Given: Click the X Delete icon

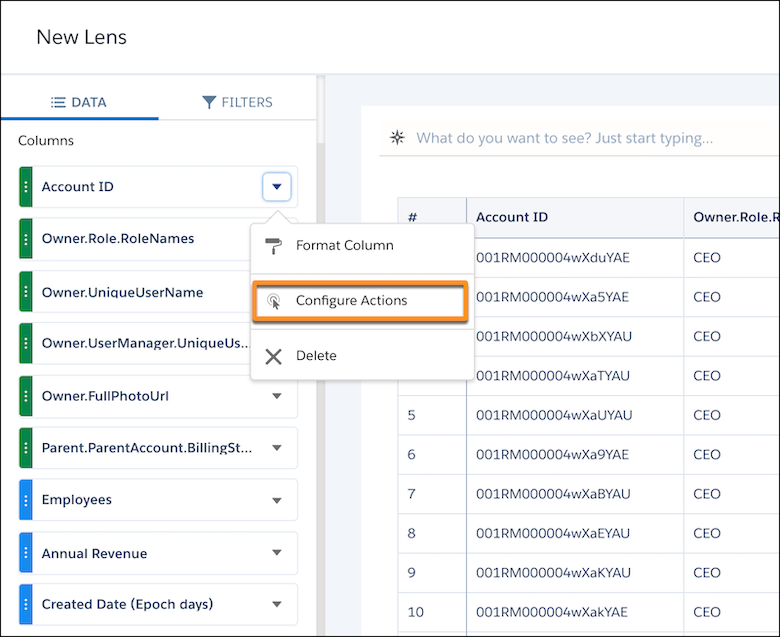Looking at the screenshot, I should point(274,357).
